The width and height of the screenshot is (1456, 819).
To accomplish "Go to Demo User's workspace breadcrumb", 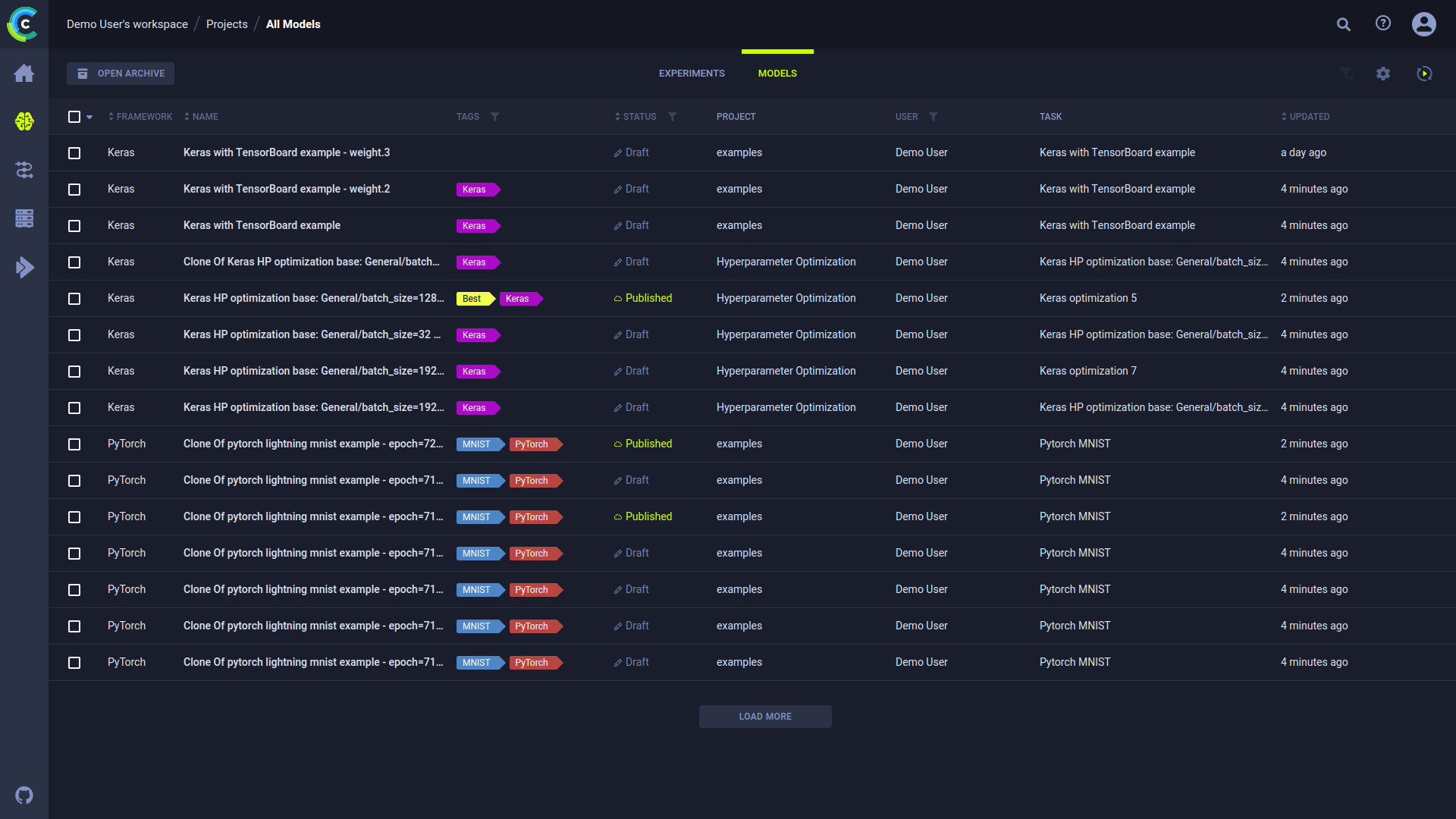I will (x=127, y=24).
